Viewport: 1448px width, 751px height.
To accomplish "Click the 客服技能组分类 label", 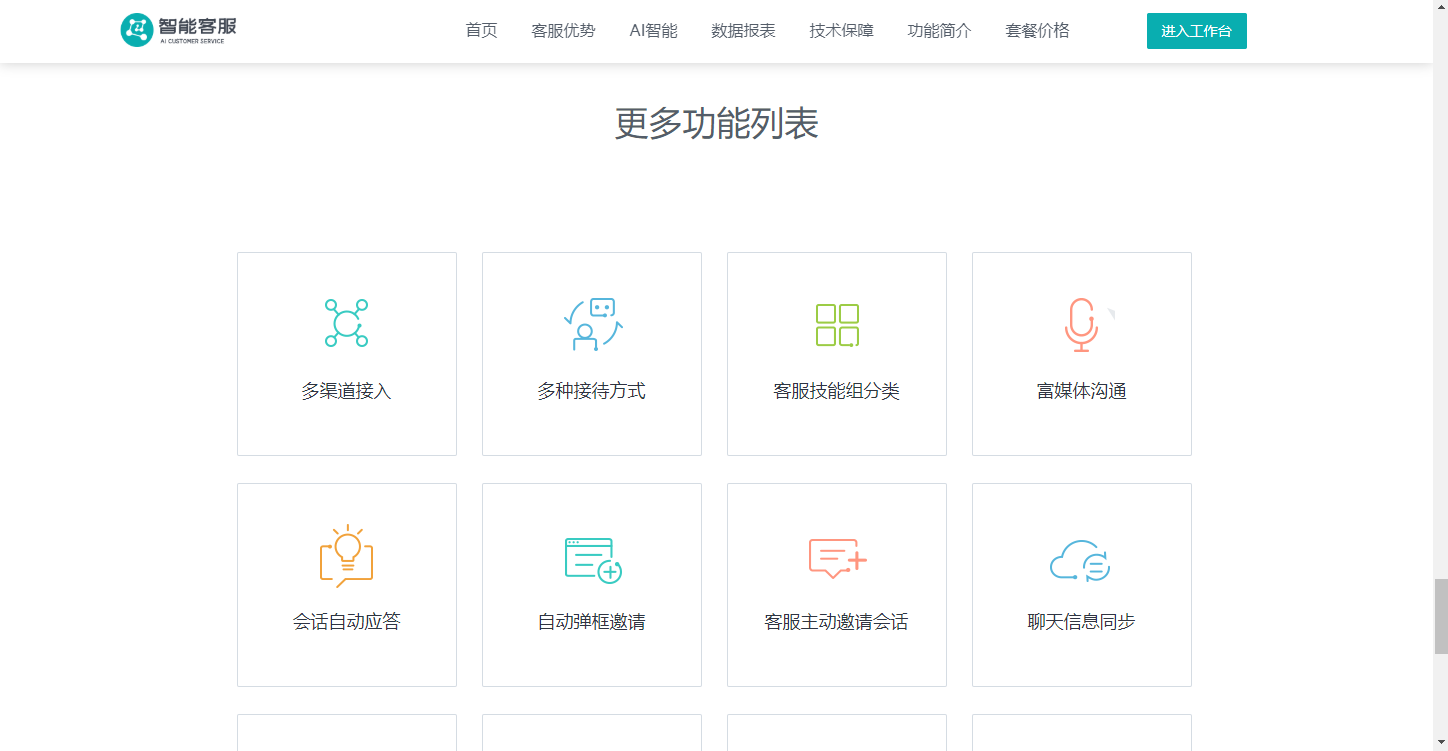I will coord(836,391).
